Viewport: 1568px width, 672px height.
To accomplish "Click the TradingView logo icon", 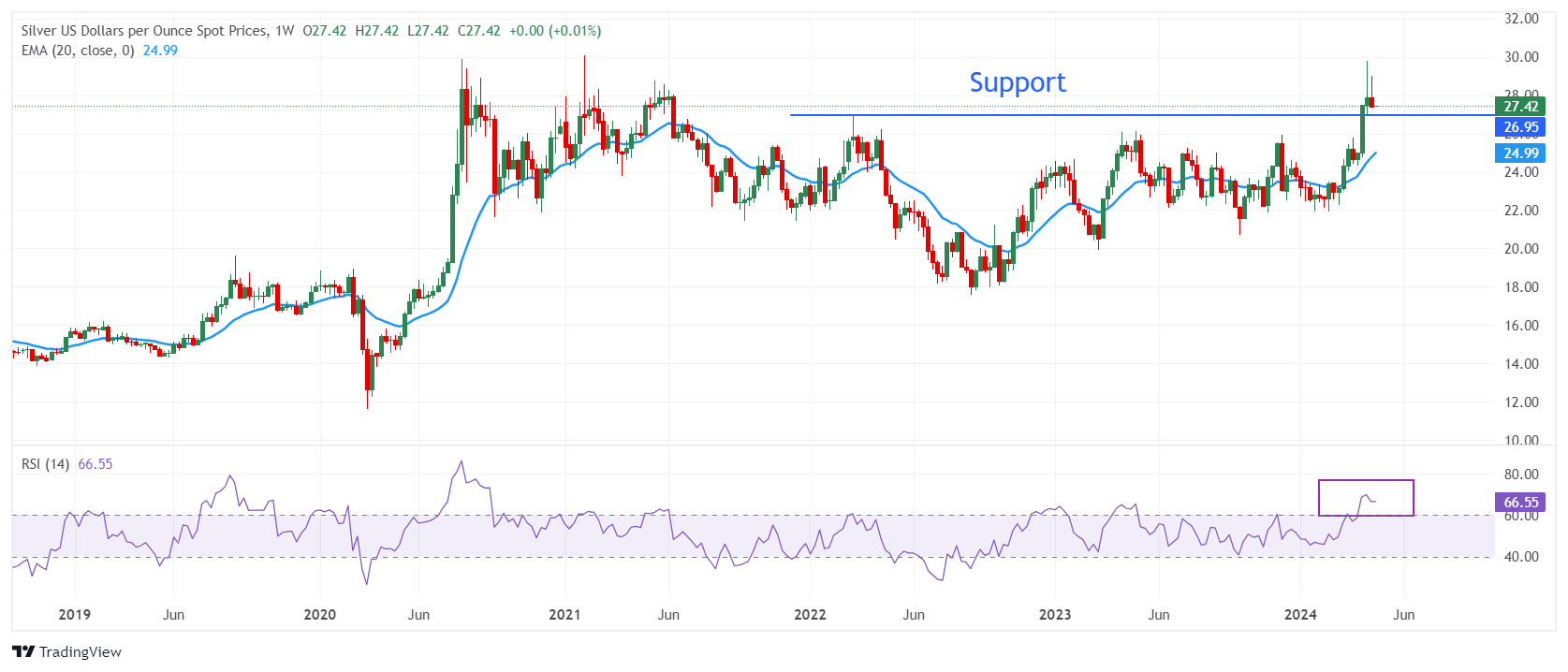I will [x=23, y=652].
